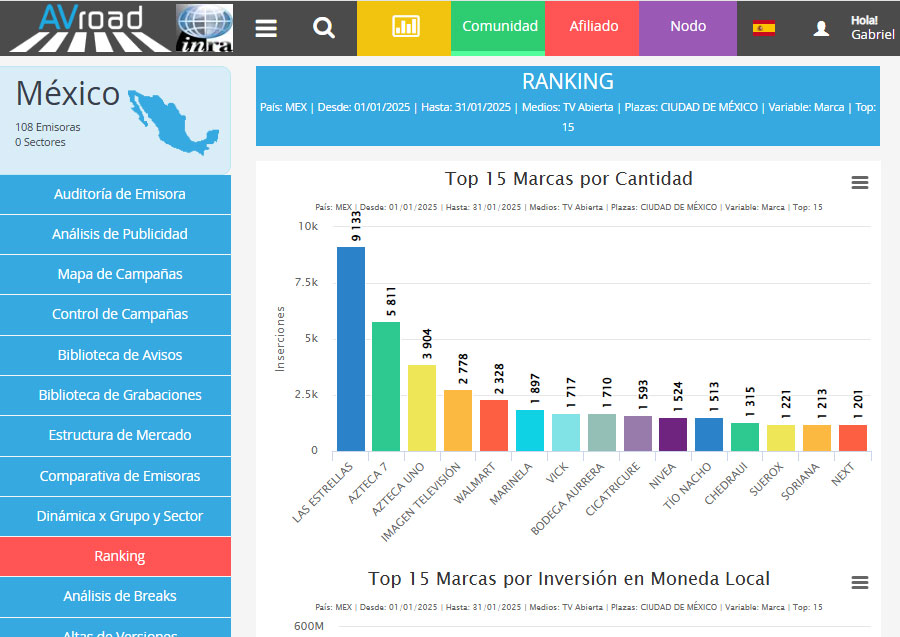The height and width of the screenshot is (637, 900).
Task: Open Auditoría de Emisora
Action: point(115,195)
